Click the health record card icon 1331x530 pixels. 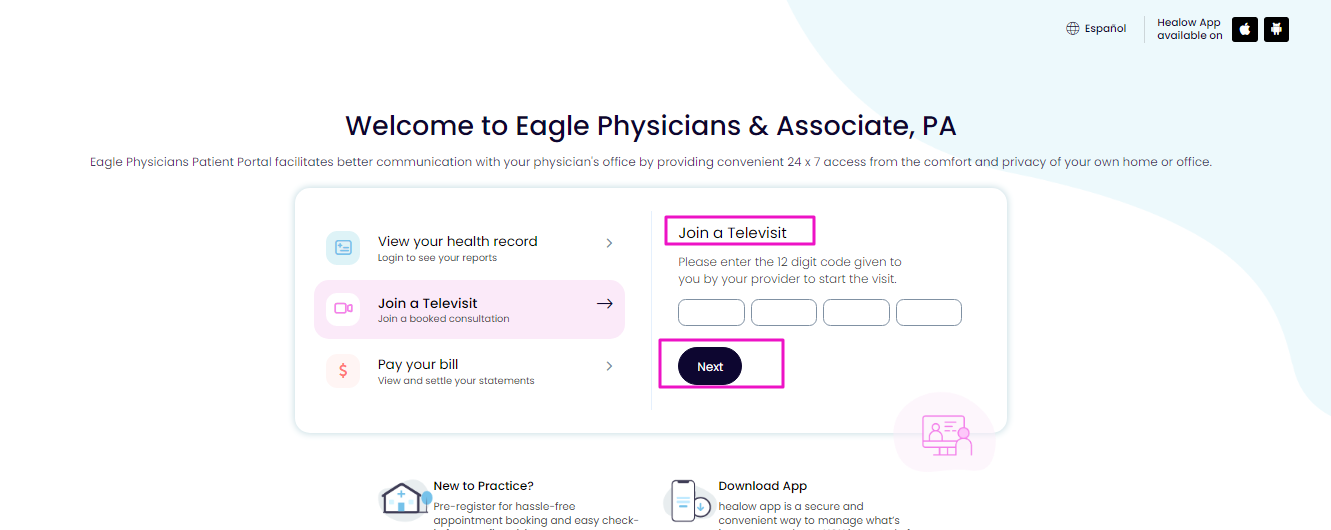tap(343, 248)
